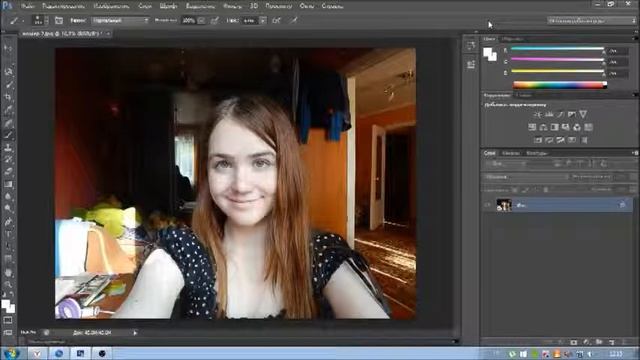Image resolution: width=640 pixels, height=360 pixels.
Task: Toggle lock position in Layers panel
Action: click(x=536, y=190)
